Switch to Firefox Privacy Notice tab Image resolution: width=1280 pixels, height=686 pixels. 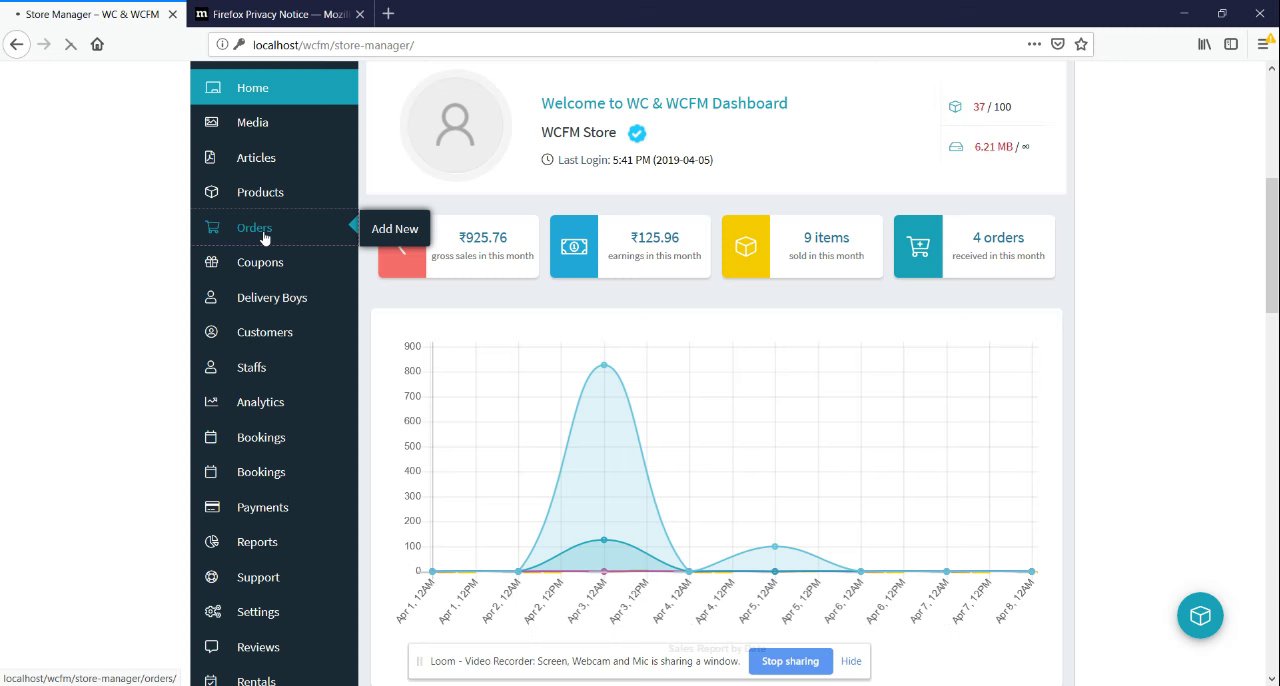tap(273, 14)
